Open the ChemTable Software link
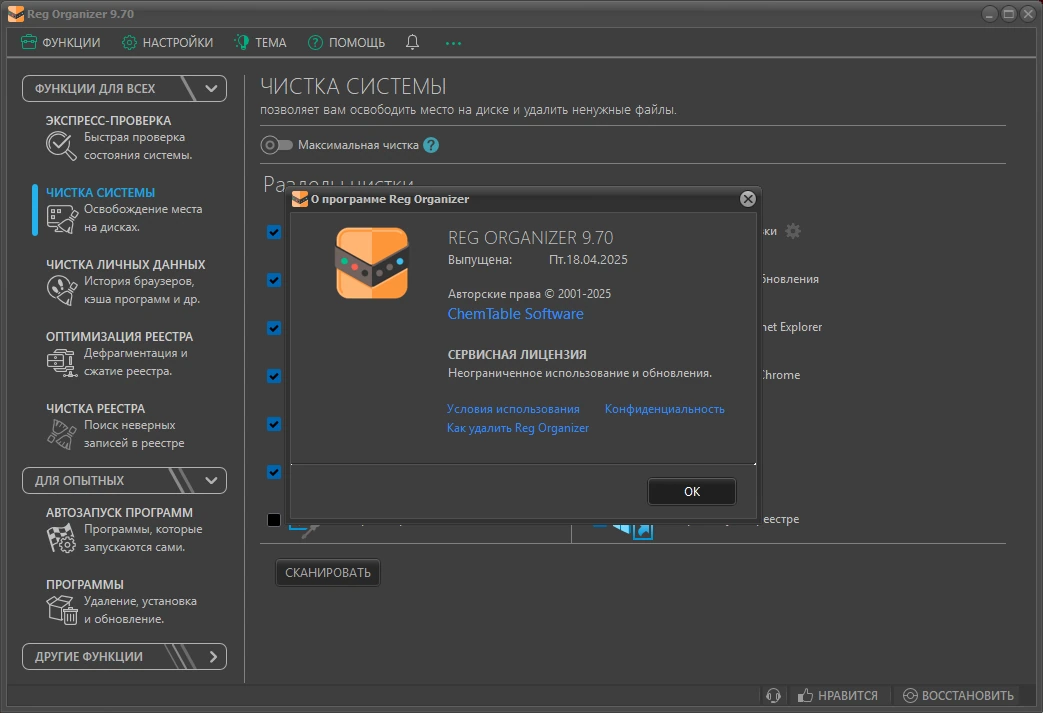Screen dimensions: 1043x713 tap(516, 314)
